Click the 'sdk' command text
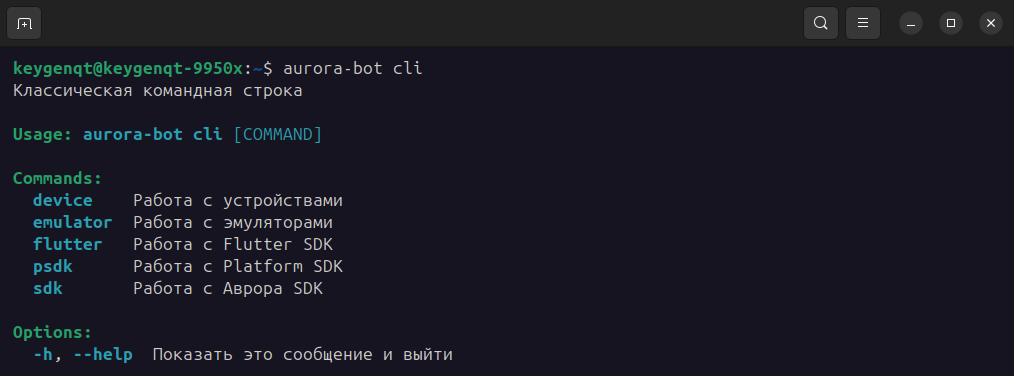 coord(48,289)
